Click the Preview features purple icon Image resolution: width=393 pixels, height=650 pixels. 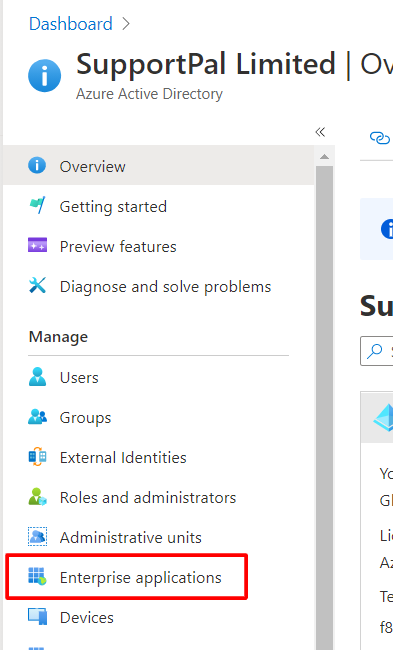tap(37, 245)
